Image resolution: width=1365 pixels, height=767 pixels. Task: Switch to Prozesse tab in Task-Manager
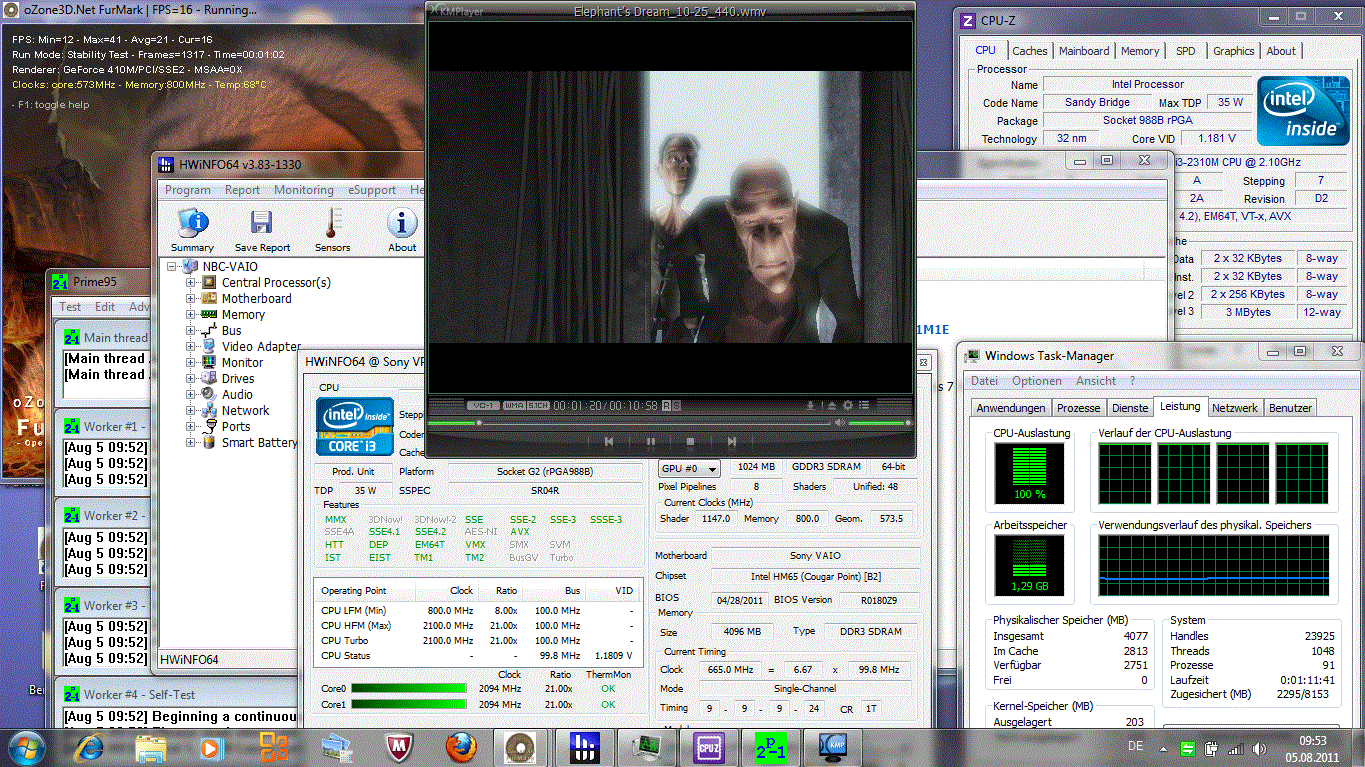(x=1078, y=408)
